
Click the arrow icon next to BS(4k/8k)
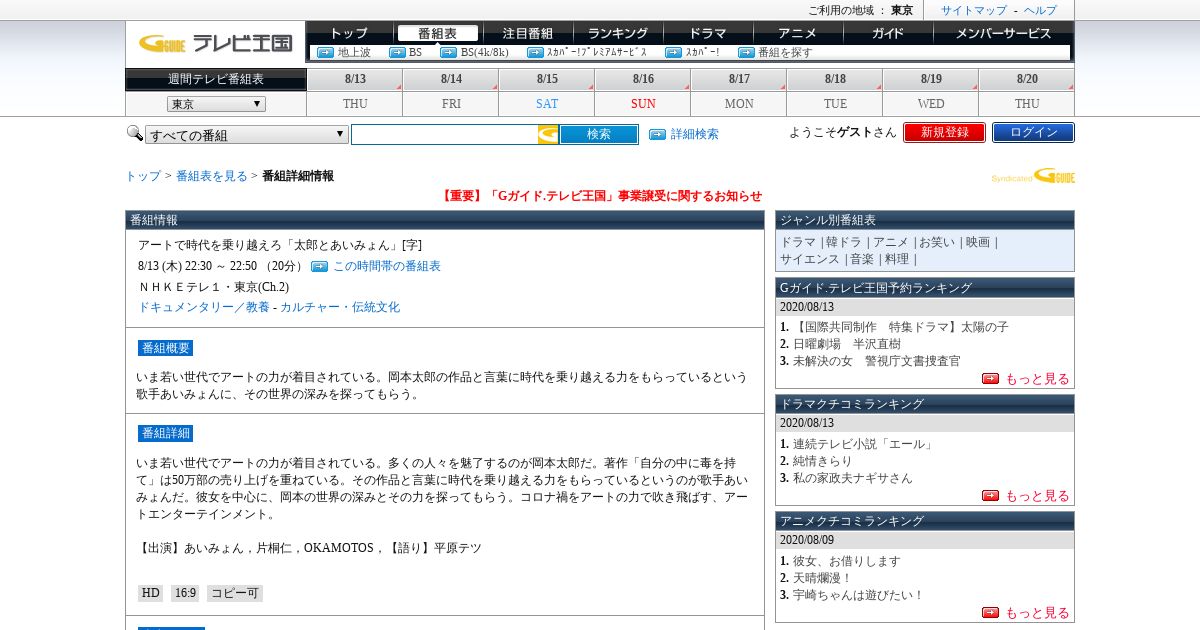click(x=449, y=52)
